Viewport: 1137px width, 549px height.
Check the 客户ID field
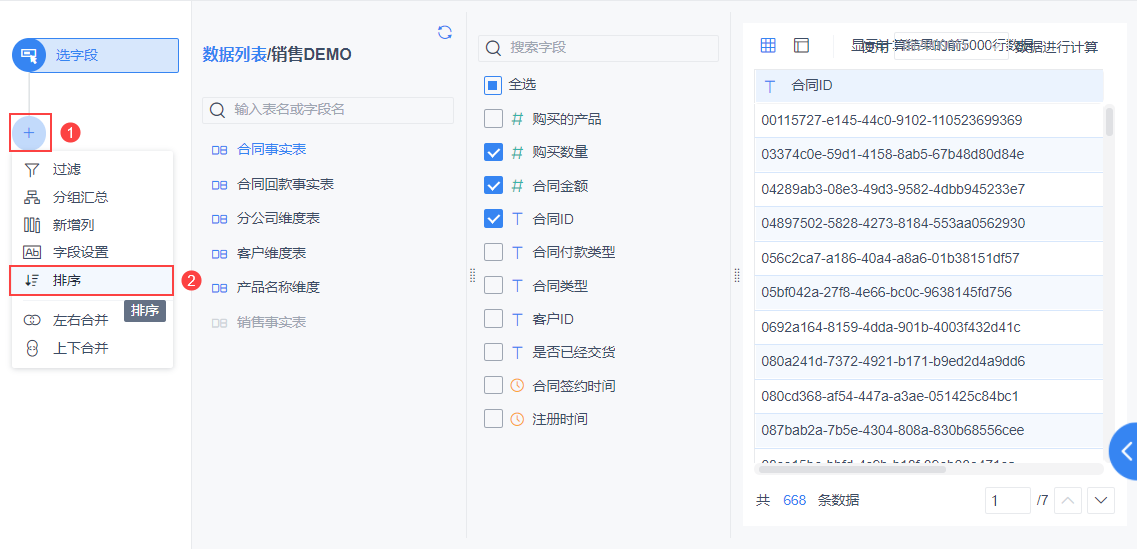[x=493, y=319]
